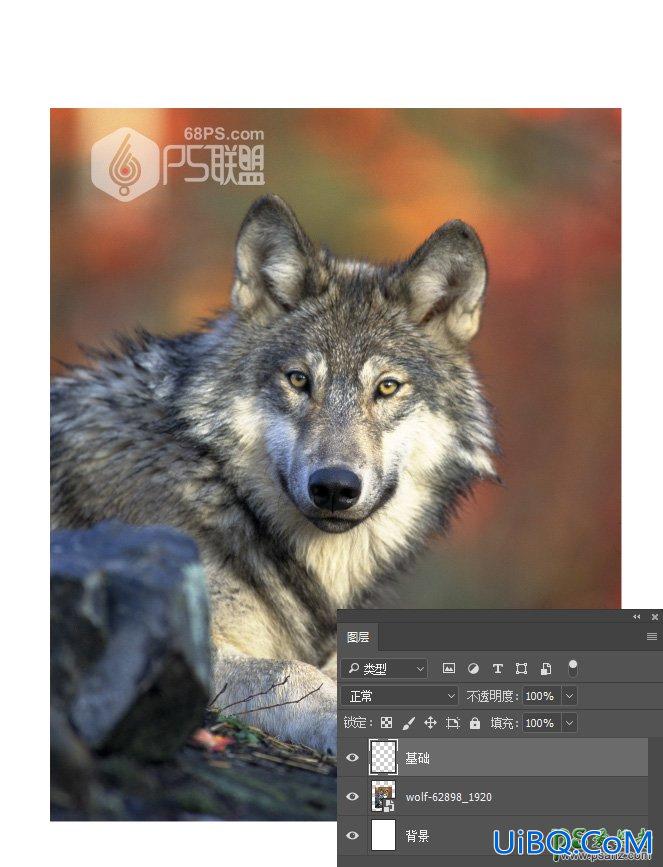
Task: Select layer name wolf-62898_1920
Action: pos(448,797)
